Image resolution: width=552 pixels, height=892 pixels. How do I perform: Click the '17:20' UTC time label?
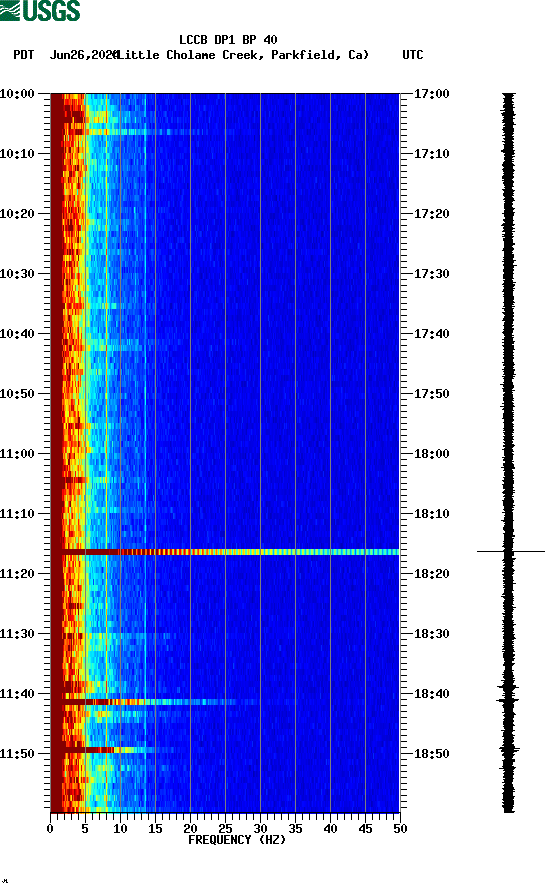431,213
